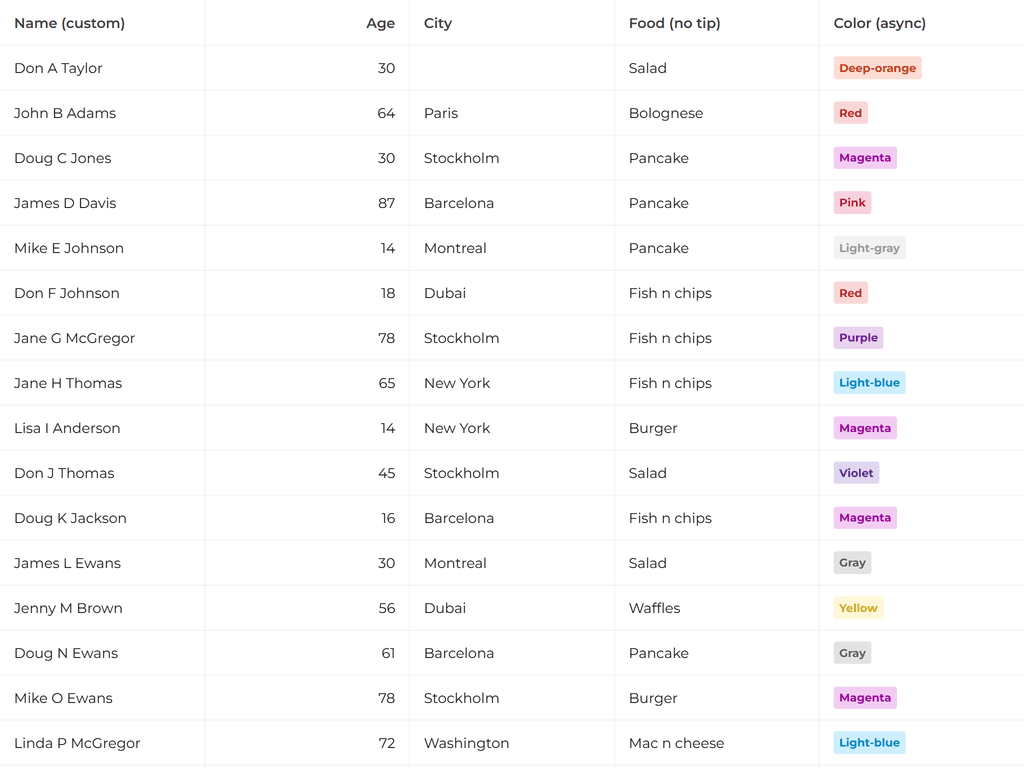The width and height of the screenshot is (1024, 768).
Task: Click the Bolognese food cell
Action: (666, 113)
